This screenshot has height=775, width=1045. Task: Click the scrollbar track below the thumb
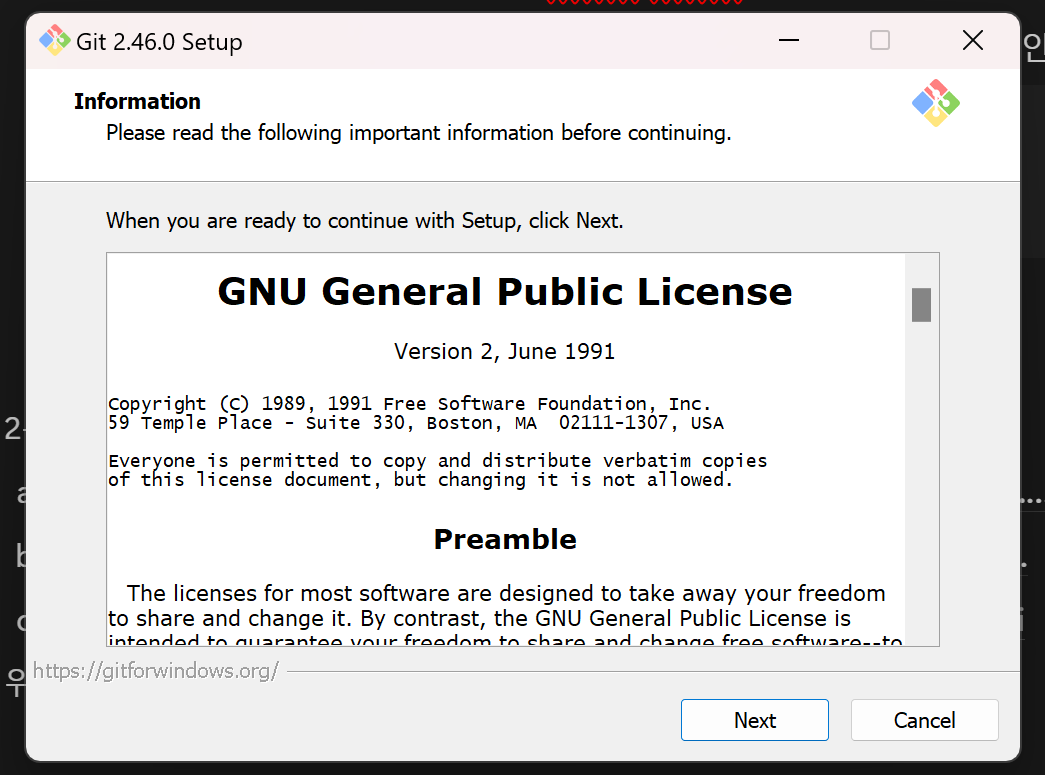pos(921,483)
